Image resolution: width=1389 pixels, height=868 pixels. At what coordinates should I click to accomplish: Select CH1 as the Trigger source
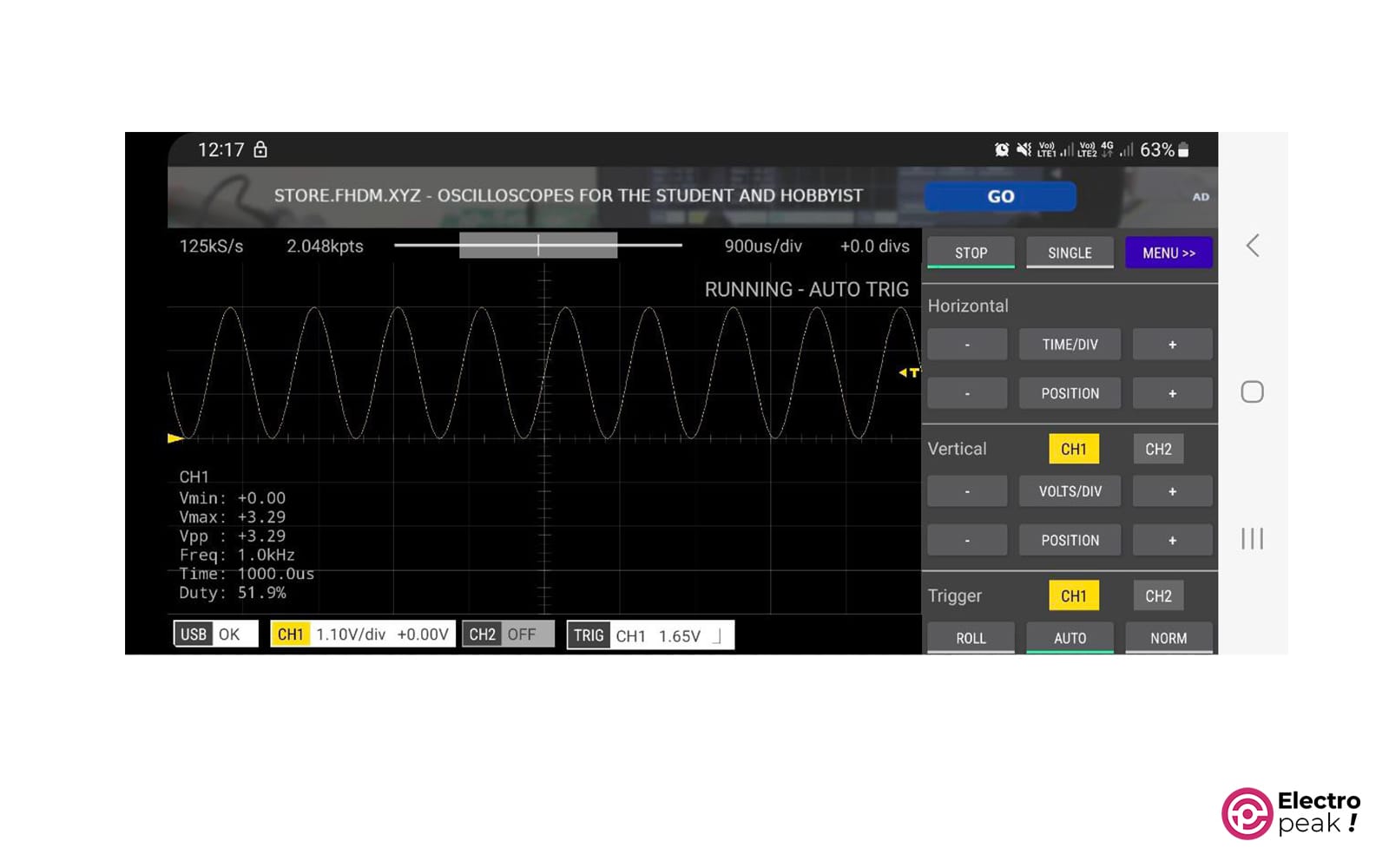(x=1073, y=596)
